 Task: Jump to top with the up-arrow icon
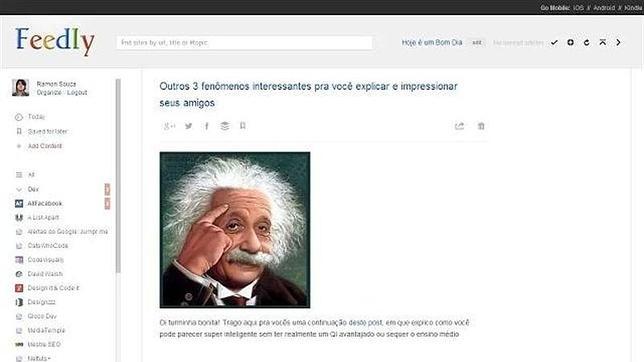603,42
